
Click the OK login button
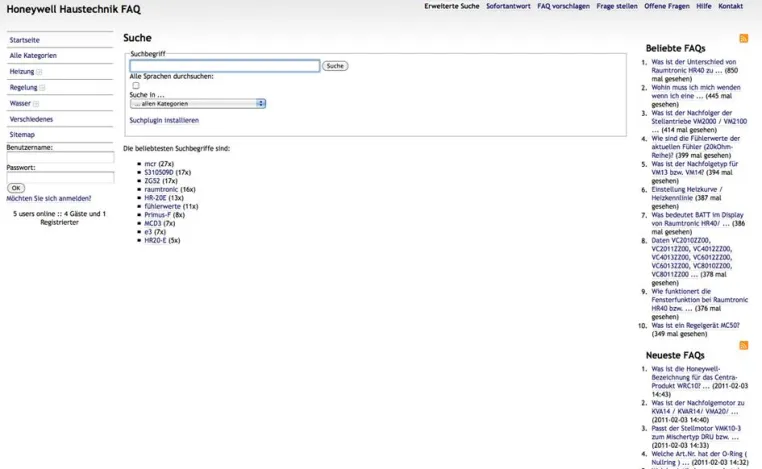(16, 188)
